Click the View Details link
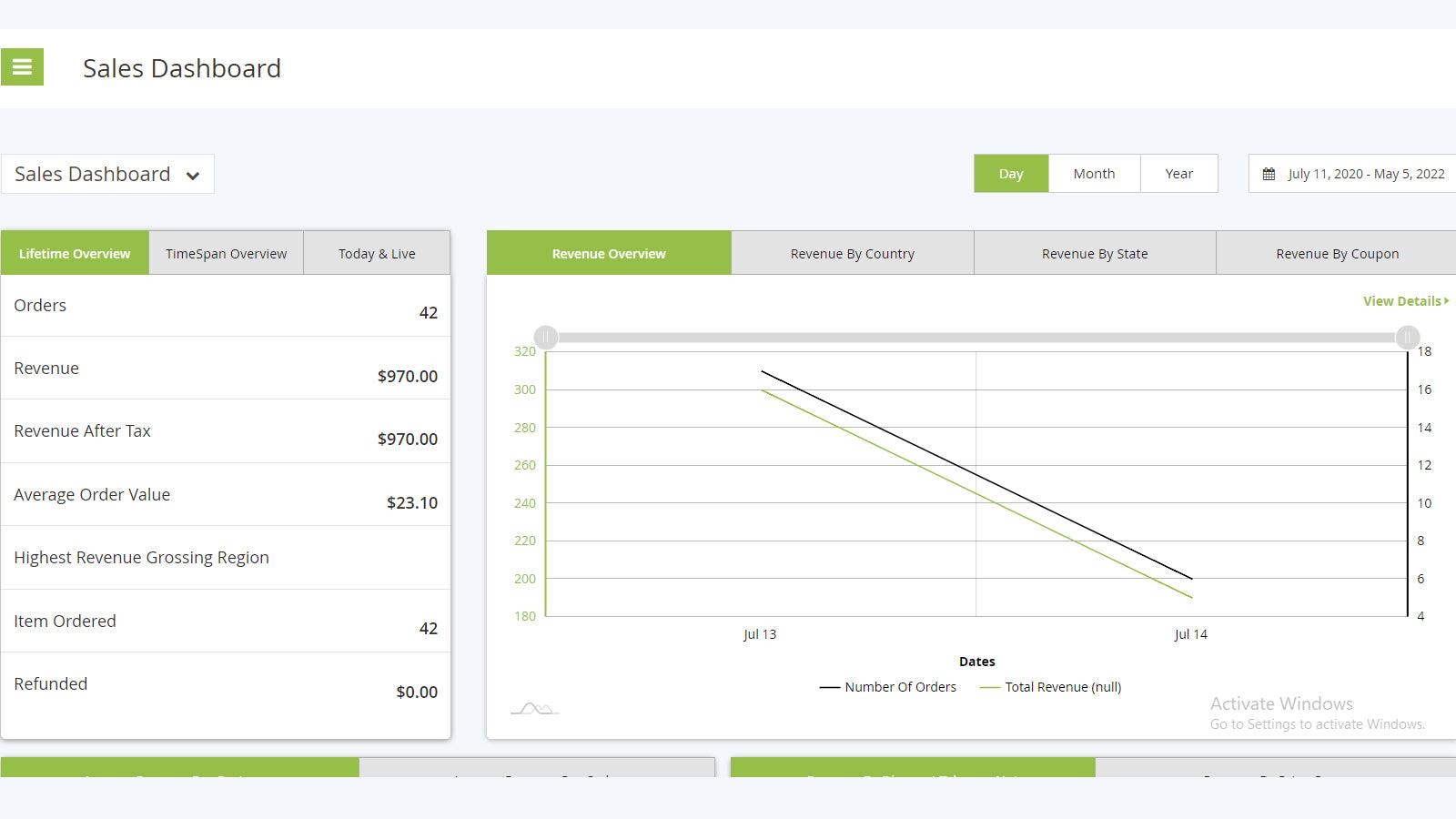Viewport: 1456px width, 819px height. (1401, 300)
